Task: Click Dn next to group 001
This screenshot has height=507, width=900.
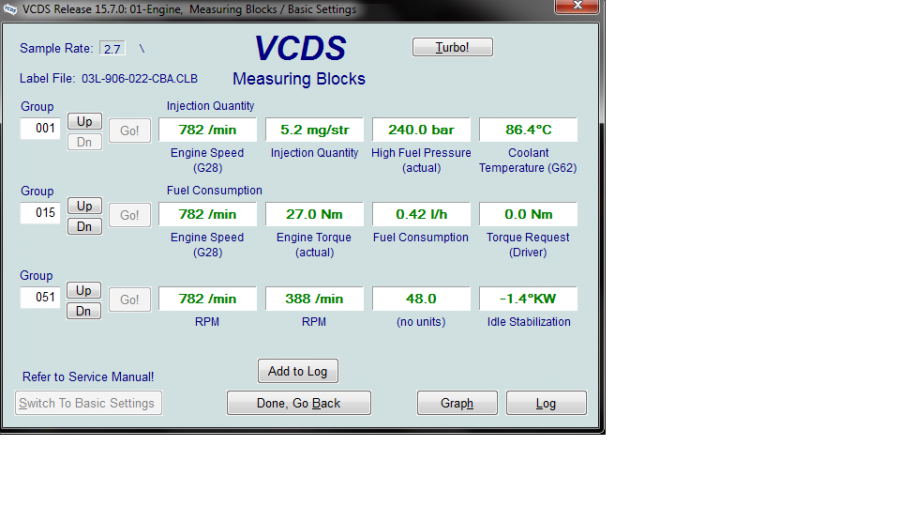Action: tap(84, 142)
